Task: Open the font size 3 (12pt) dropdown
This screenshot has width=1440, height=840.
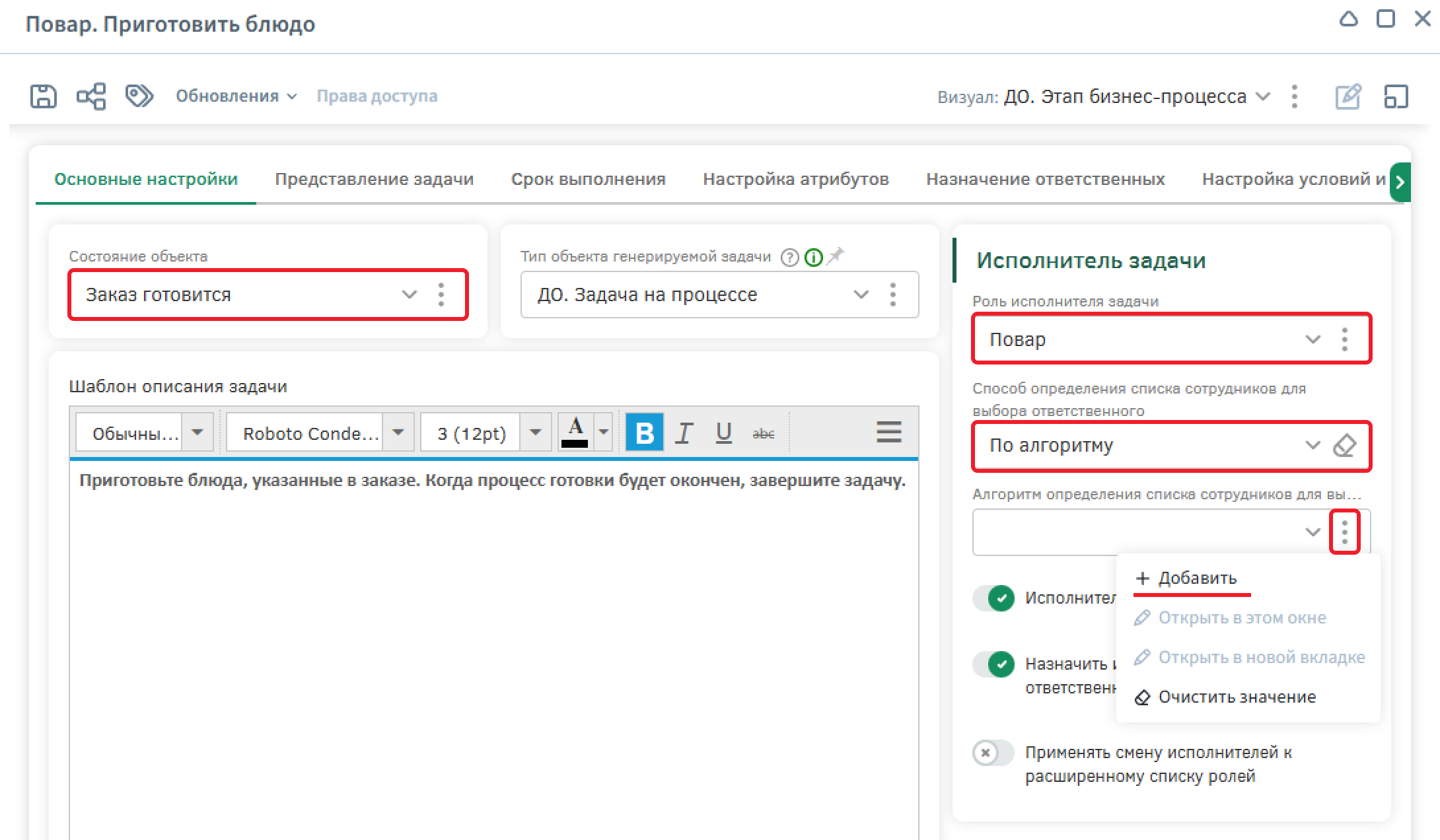Action: pyautogui.click(x=536, y=433)
